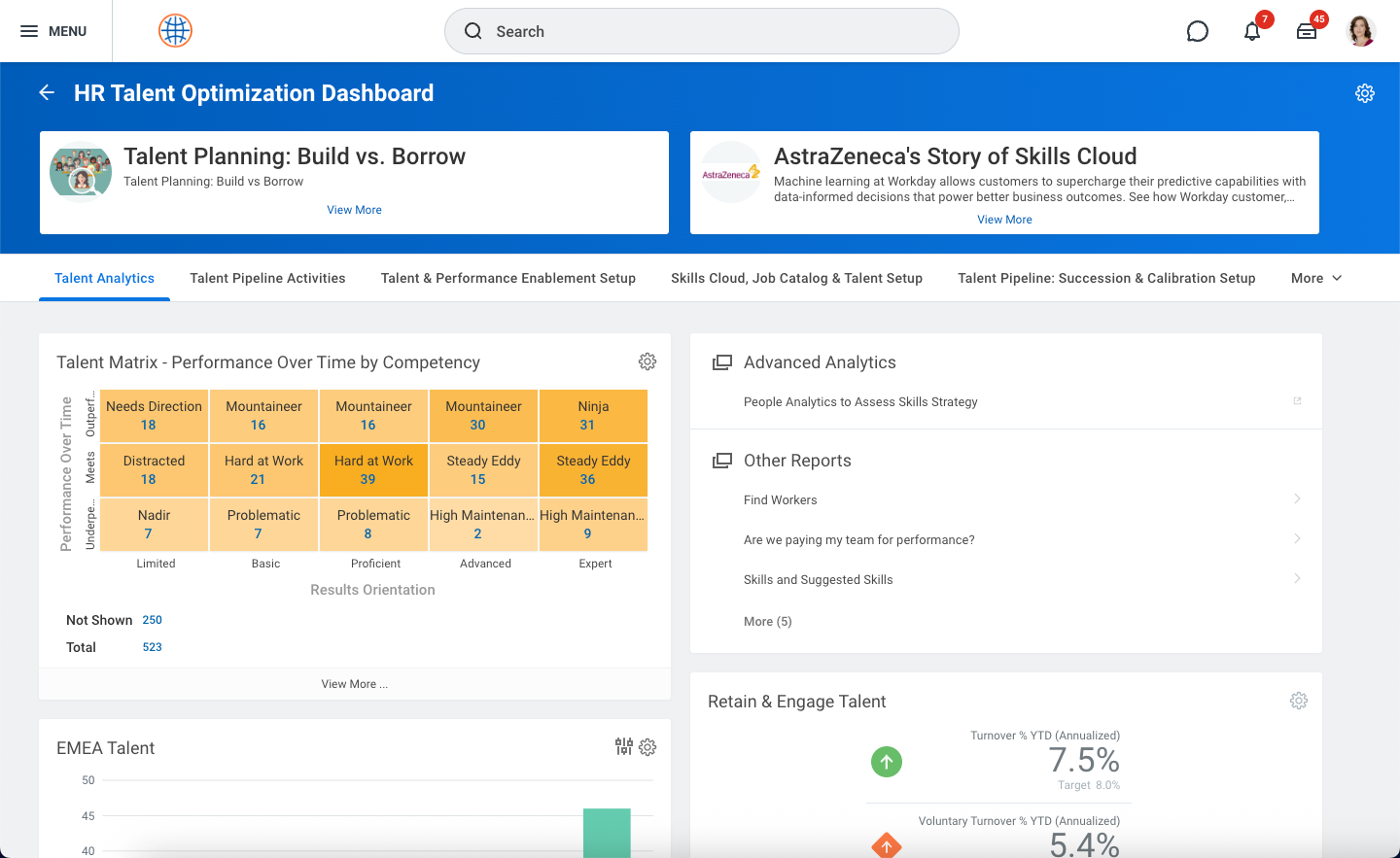The height and width of the screenshot is (858, 1400).
Task: Click View More under Talent Planning card
Action: [354, 210]
